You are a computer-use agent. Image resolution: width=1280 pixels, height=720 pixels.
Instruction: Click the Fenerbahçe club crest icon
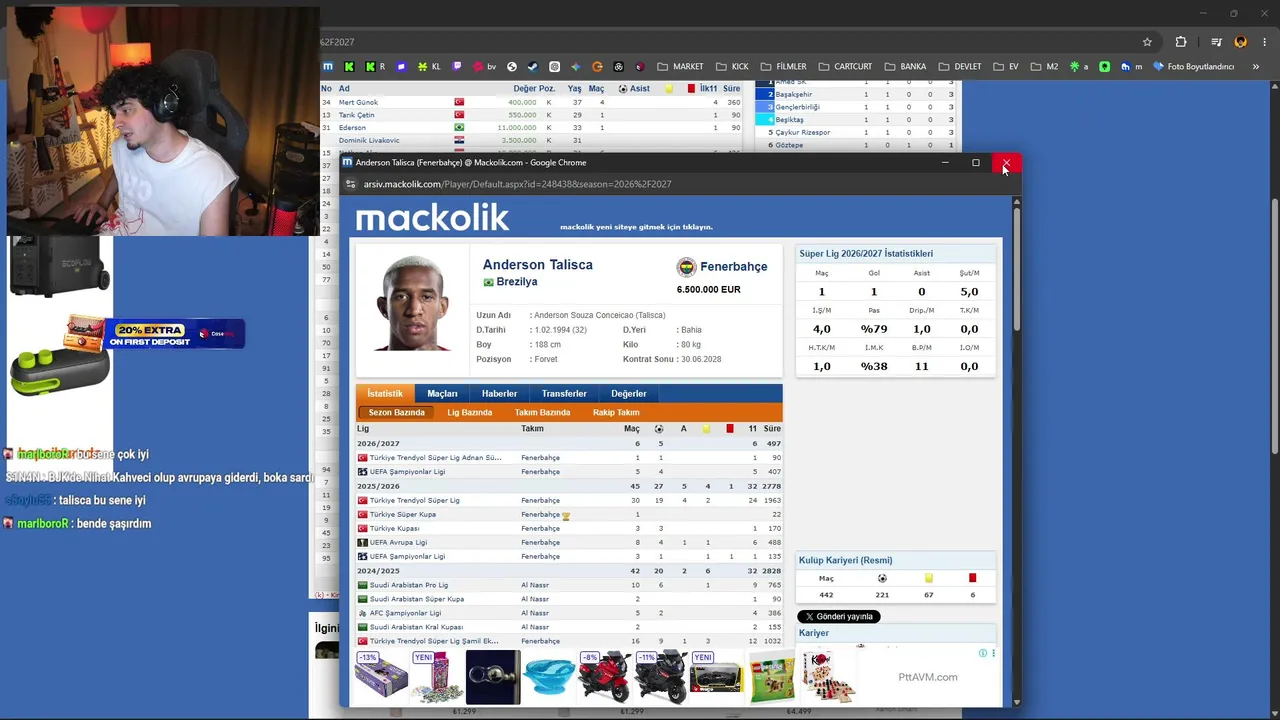[686, 267]
